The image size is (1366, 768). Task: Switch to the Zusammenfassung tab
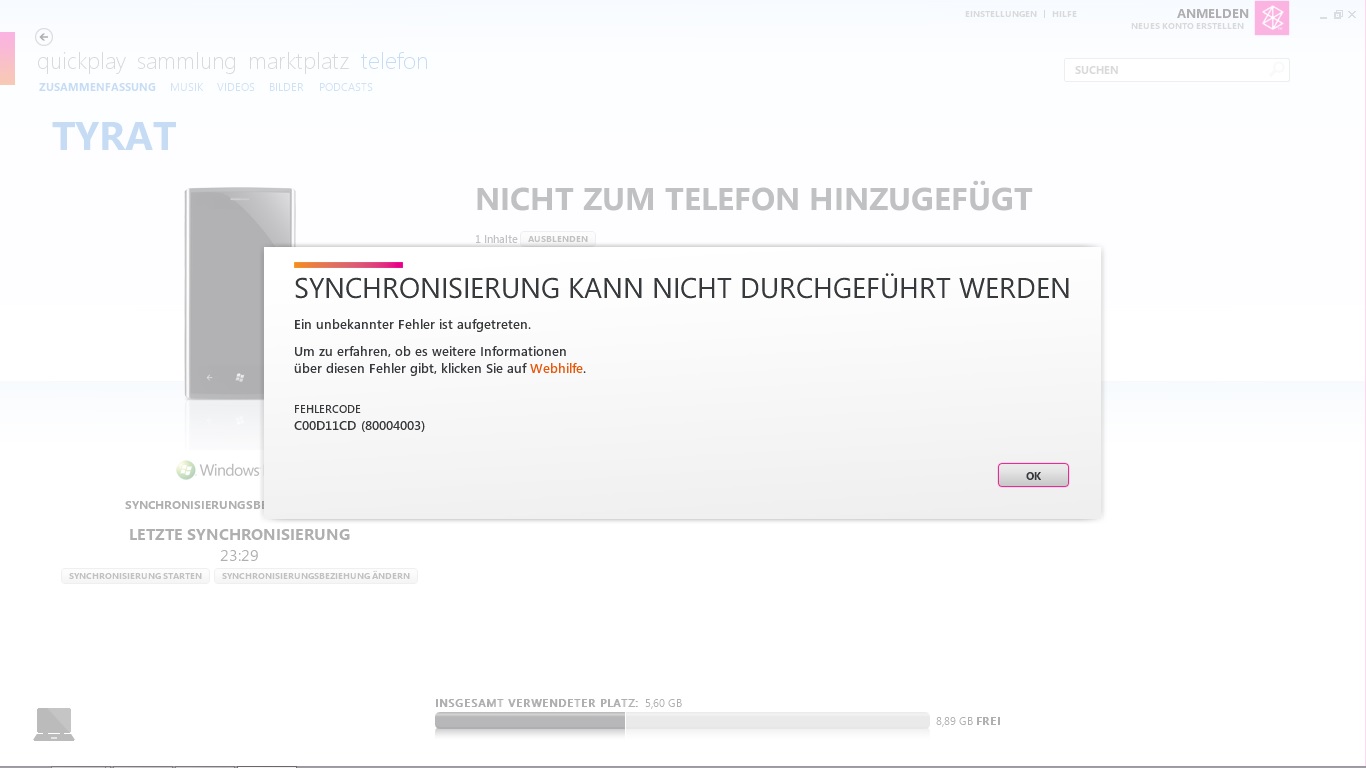pos(97,87)
